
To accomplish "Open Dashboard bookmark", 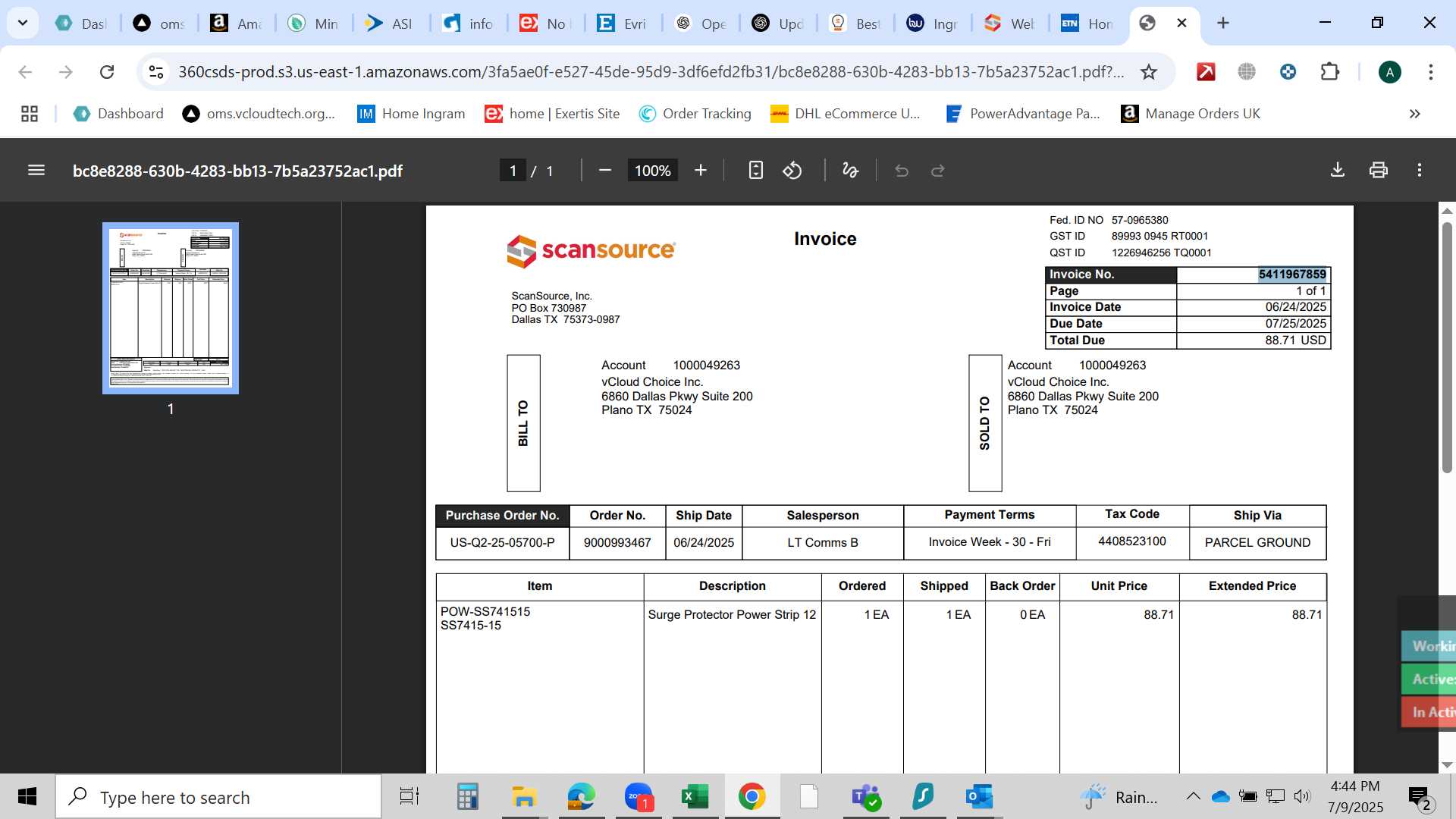I will 118,114.
